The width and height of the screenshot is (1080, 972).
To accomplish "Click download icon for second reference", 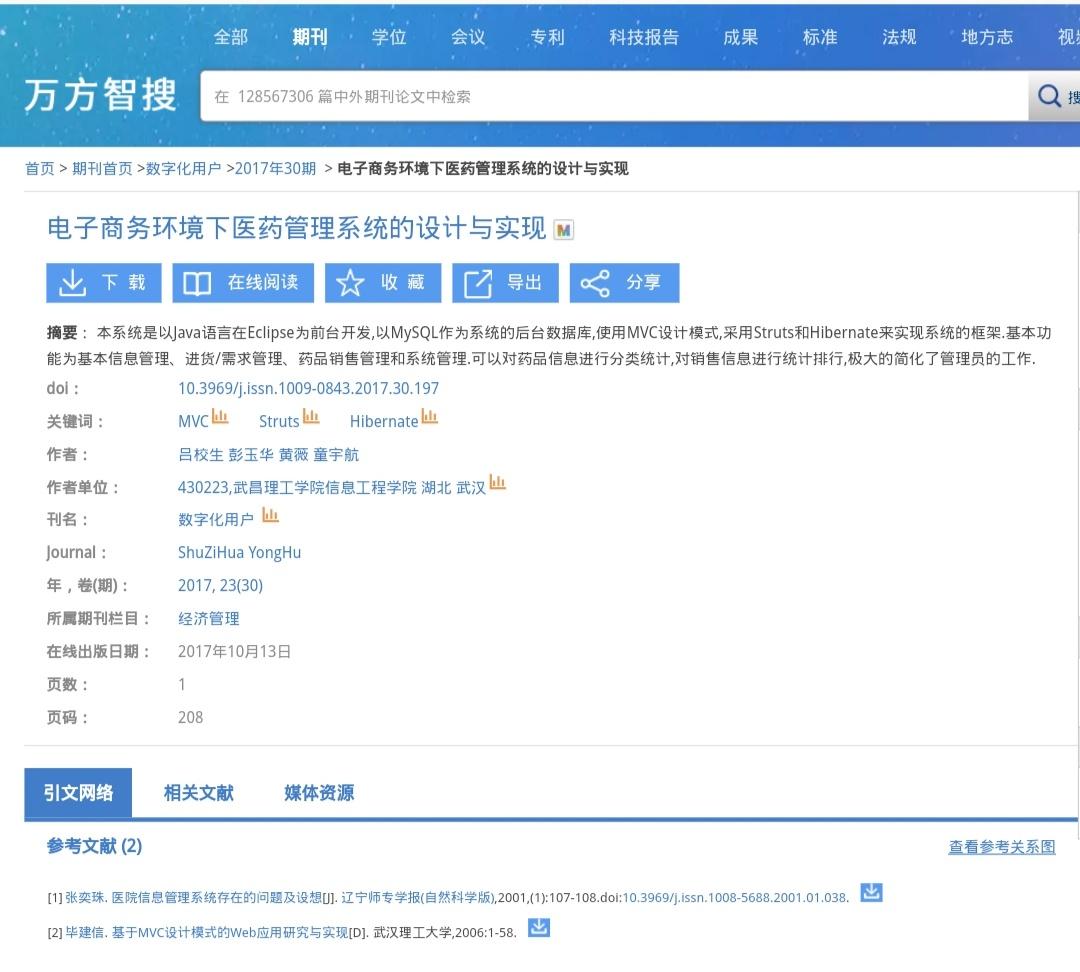I will click(539, 928).
